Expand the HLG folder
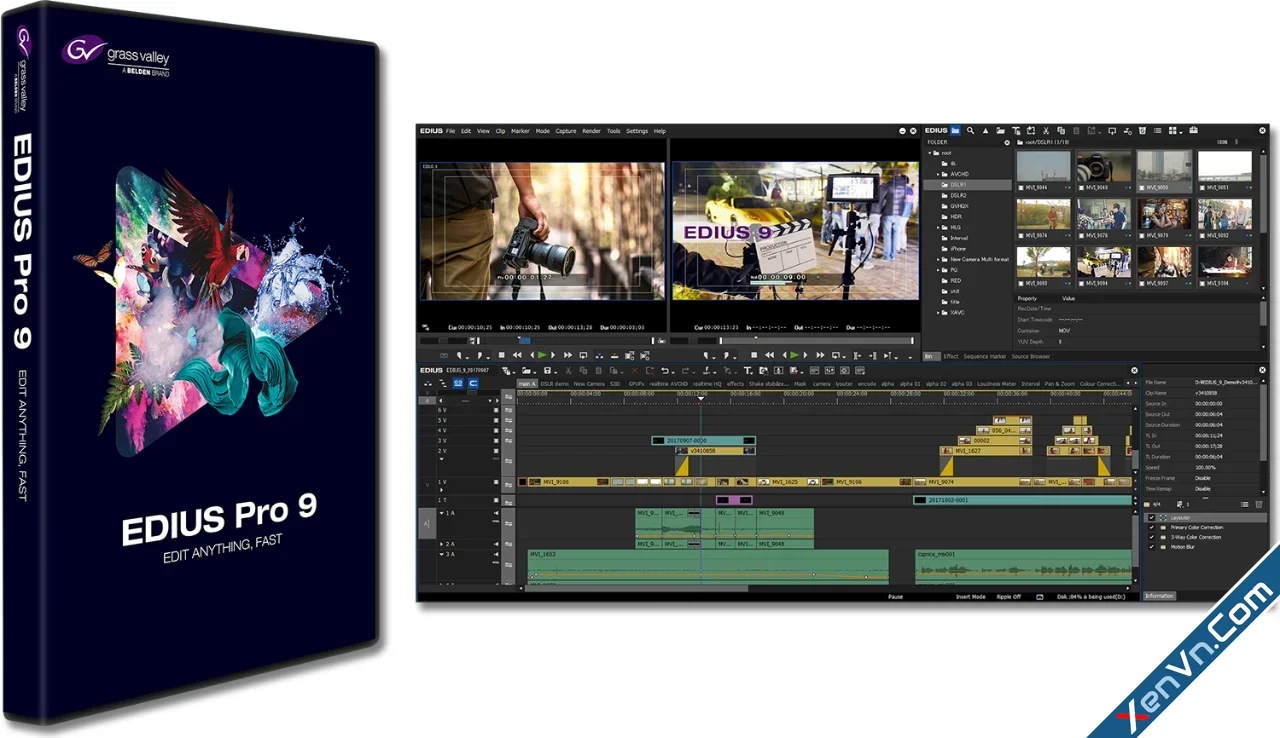1280x738 pixels. 939,227
